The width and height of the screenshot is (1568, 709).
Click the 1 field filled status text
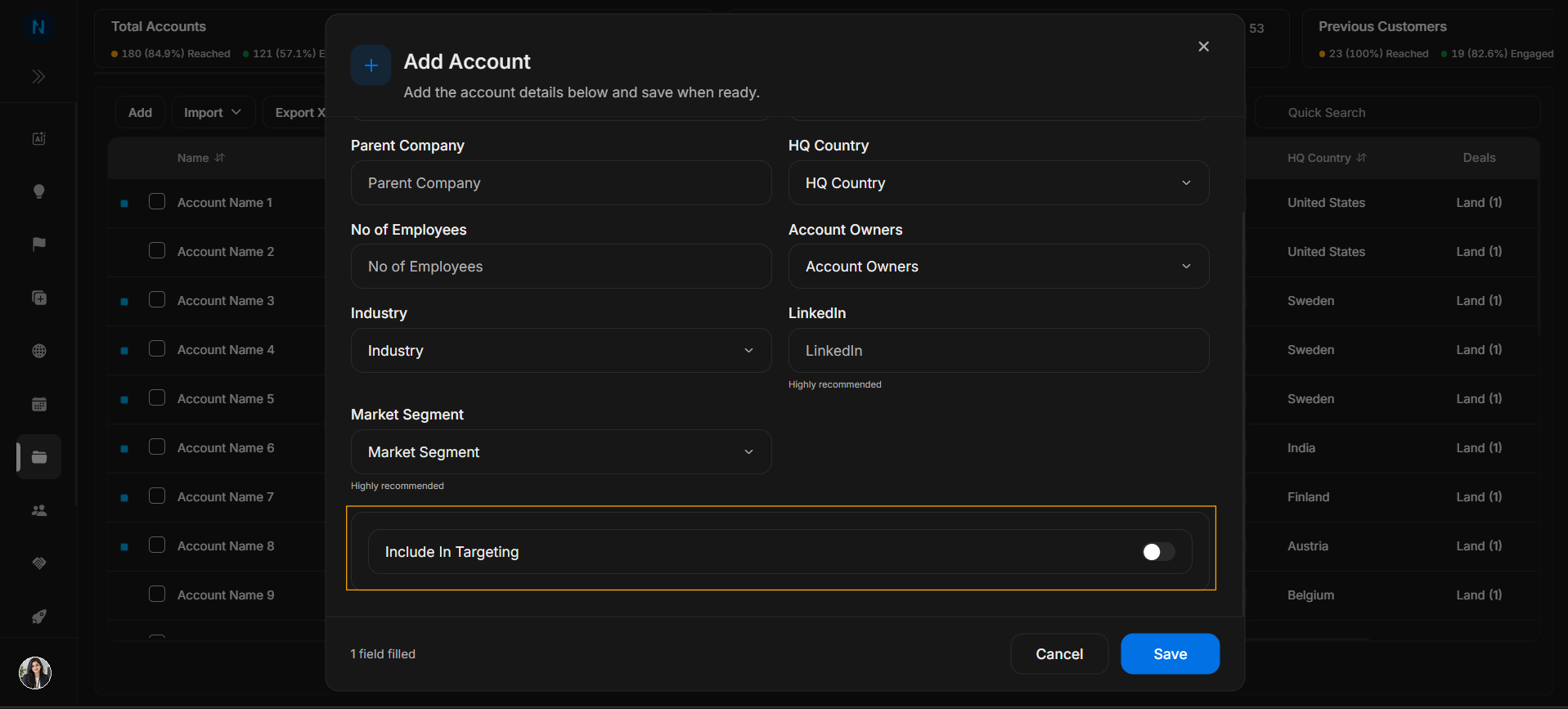point(383,654)
